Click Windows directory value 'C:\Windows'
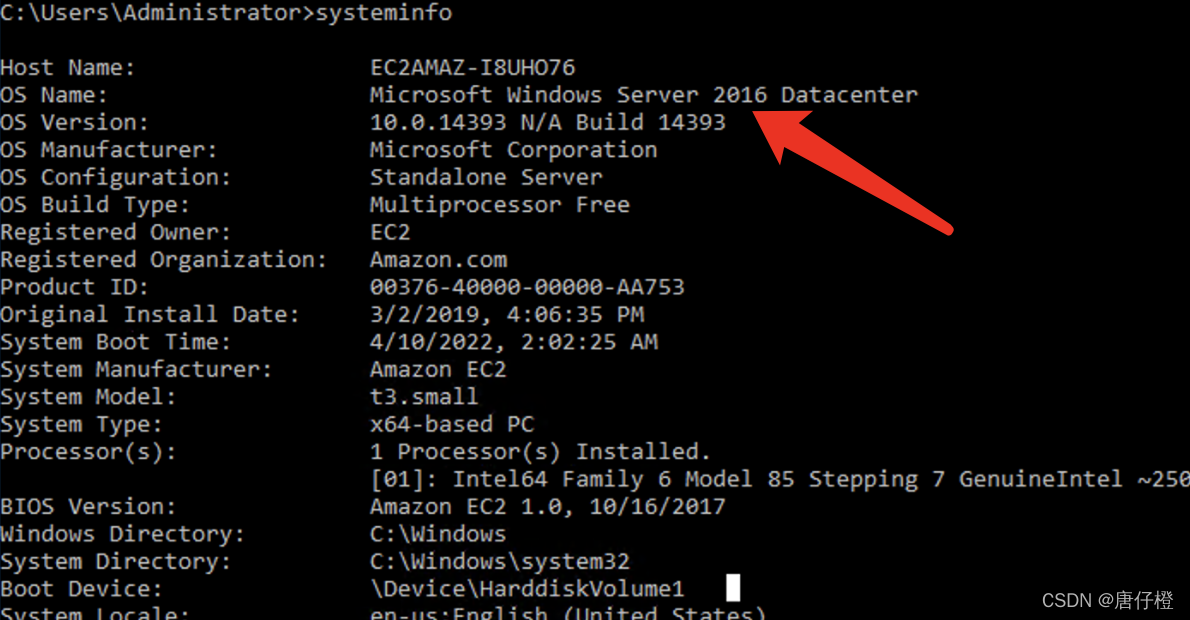The width and height of the screenshot is (1190, 620). coord(438,533)
